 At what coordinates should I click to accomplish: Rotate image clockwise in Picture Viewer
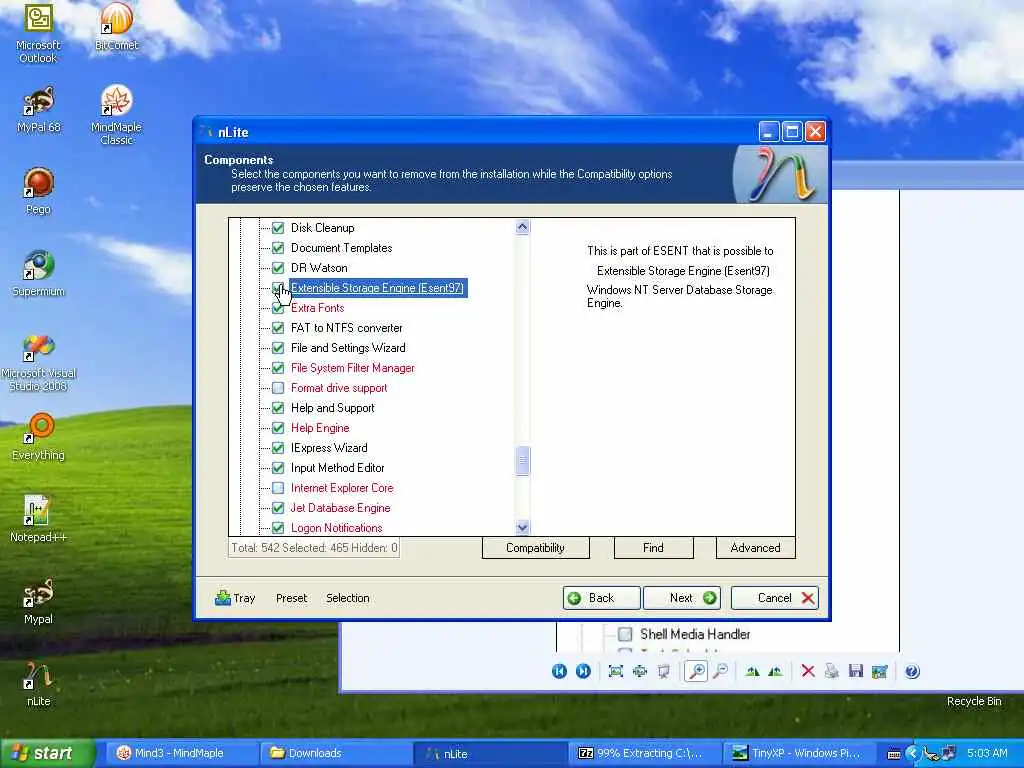752,671
